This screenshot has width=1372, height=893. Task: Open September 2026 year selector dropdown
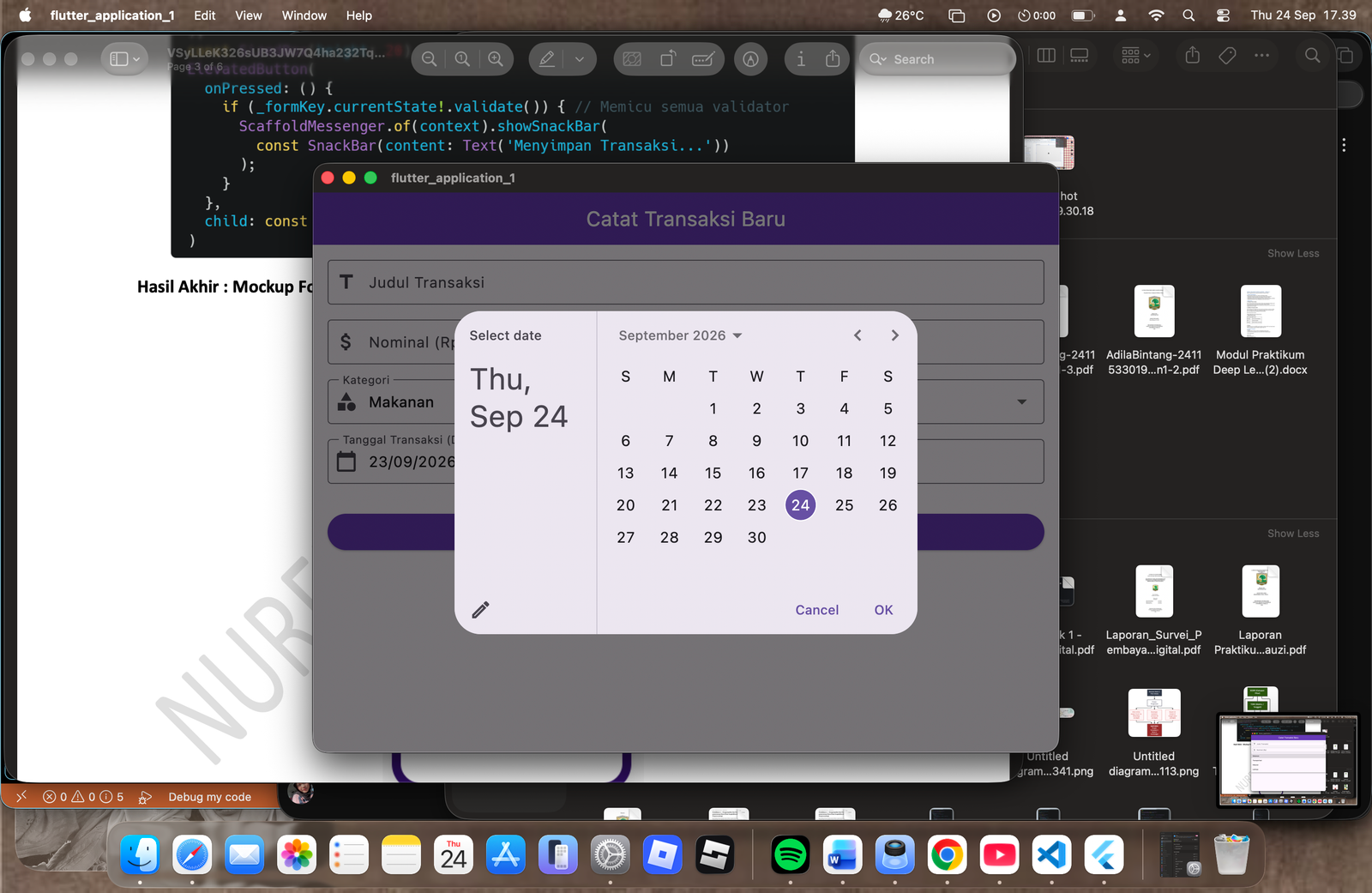[x=680, y=335]
